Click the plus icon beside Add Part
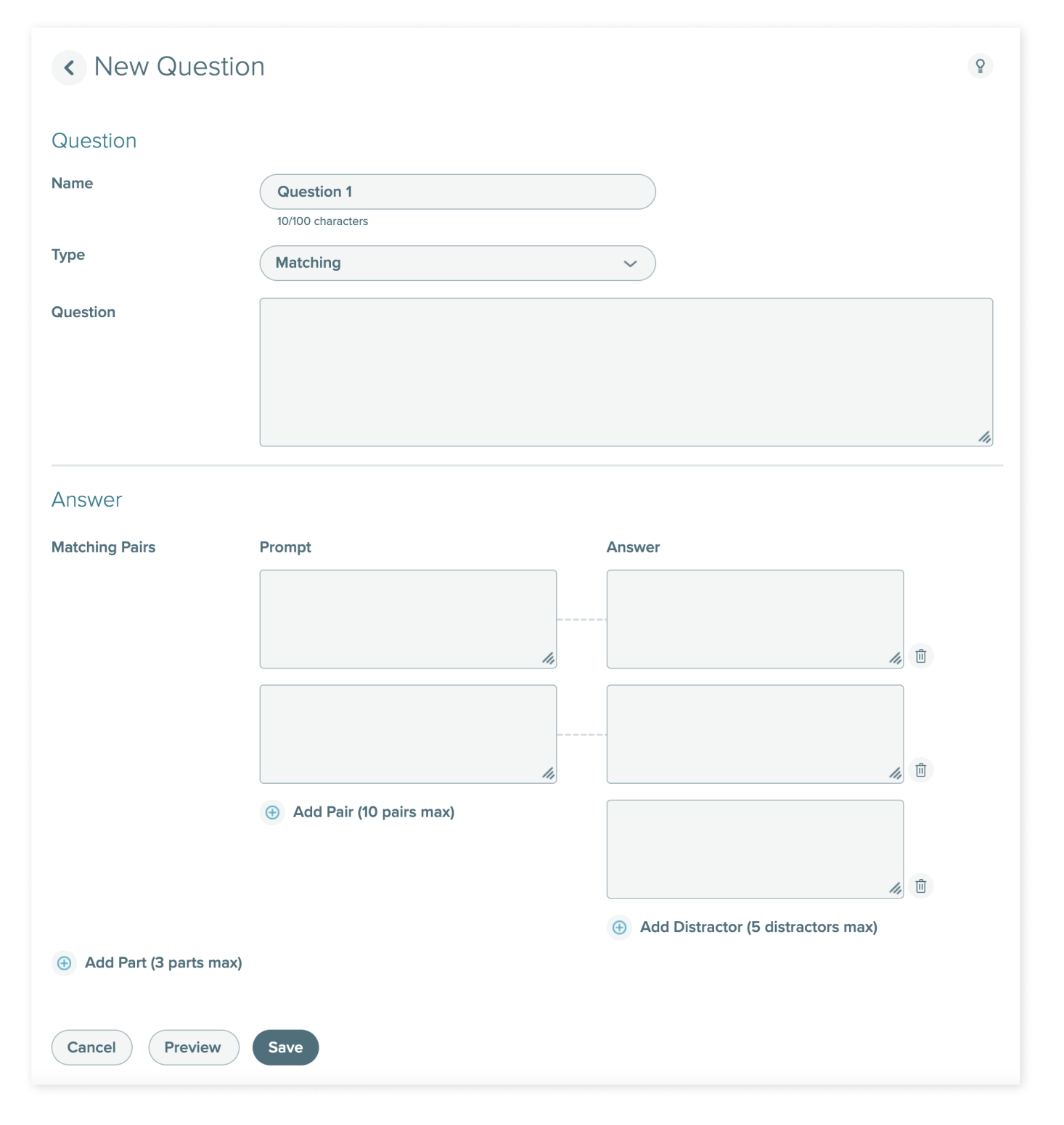 click(x=64, y=963)
